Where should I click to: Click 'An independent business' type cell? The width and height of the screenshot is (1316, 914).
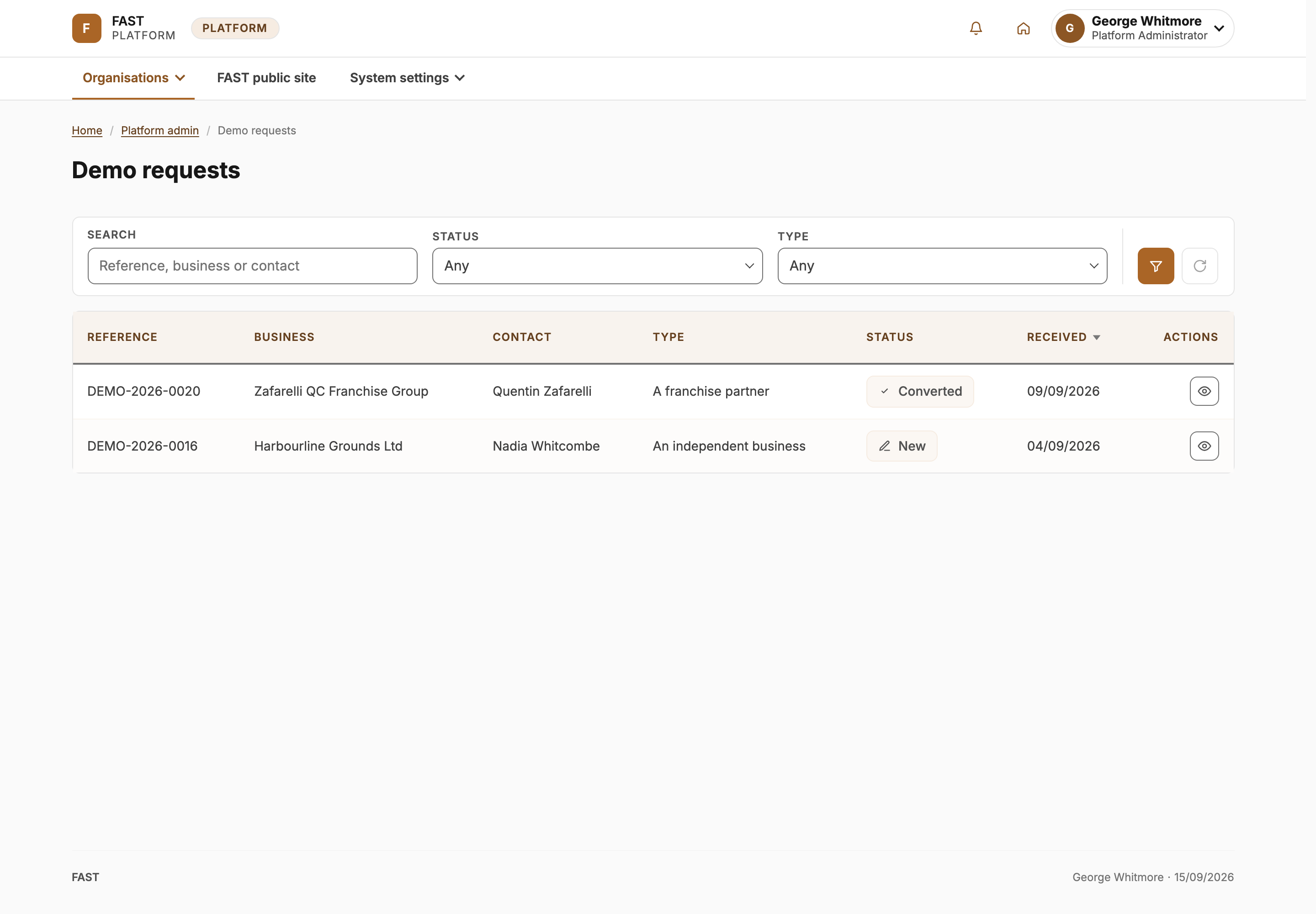coord(729,446)
